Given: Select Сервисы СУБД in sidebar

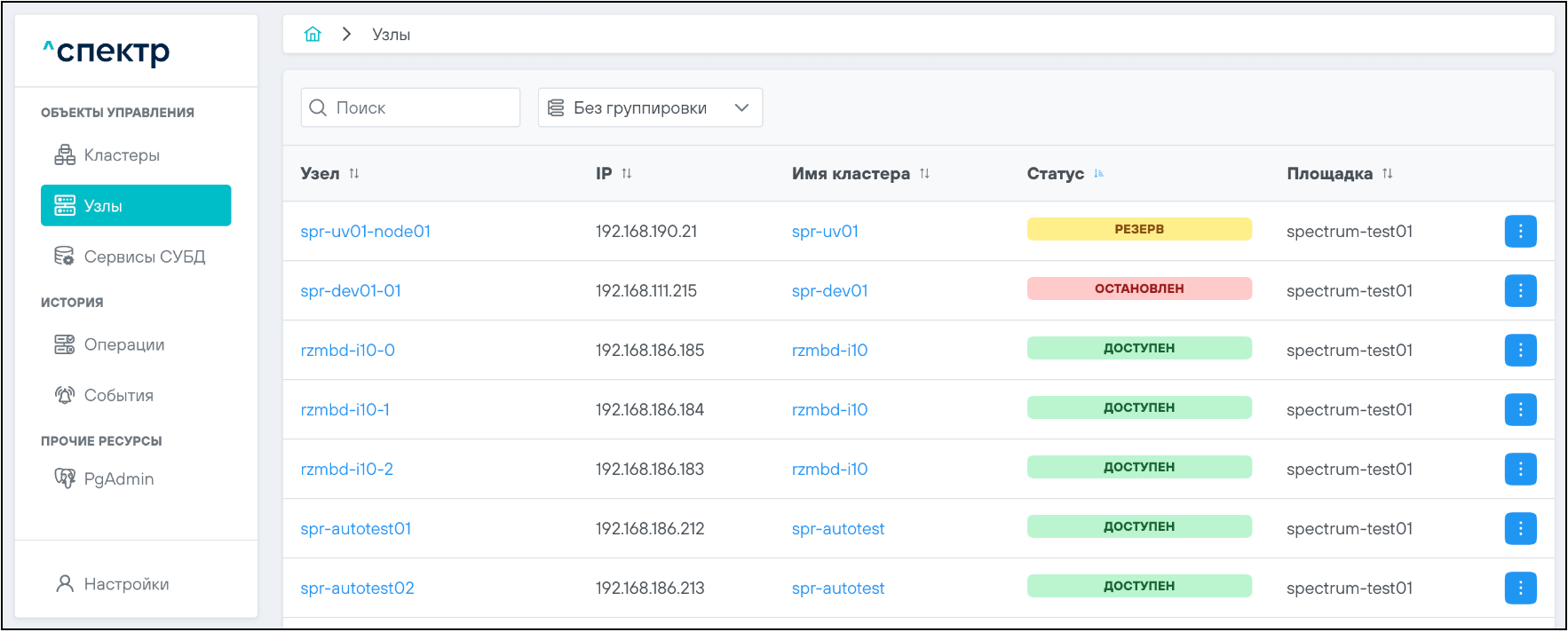Looking at the screenshot, I should coord(144,257).
